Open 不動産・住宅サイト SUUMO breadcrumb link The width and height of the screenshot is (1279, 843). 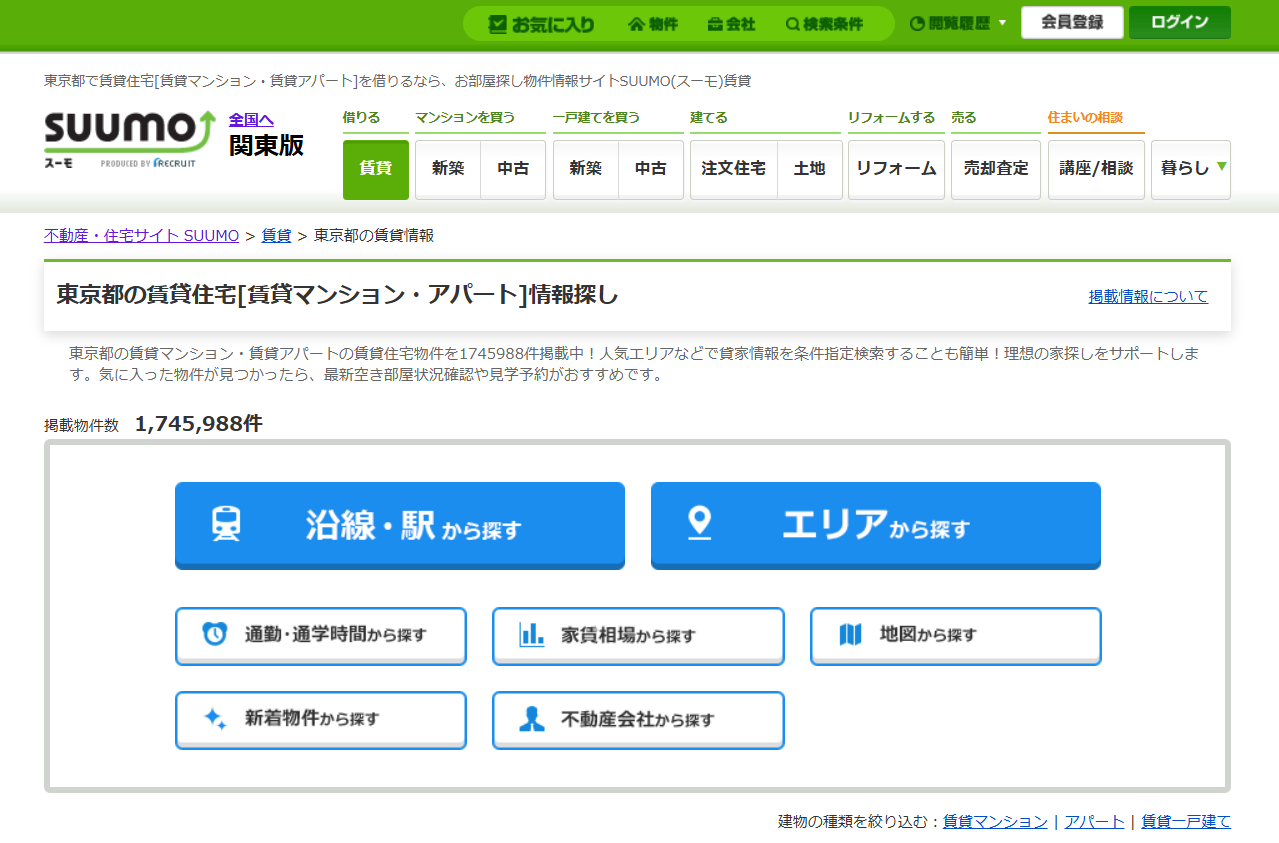141,236
